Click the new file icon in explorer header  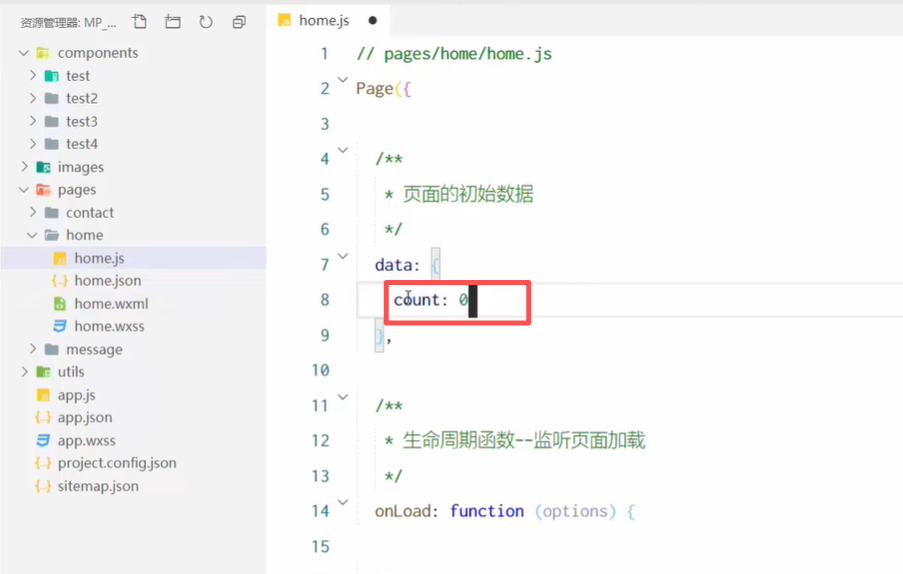139,22
